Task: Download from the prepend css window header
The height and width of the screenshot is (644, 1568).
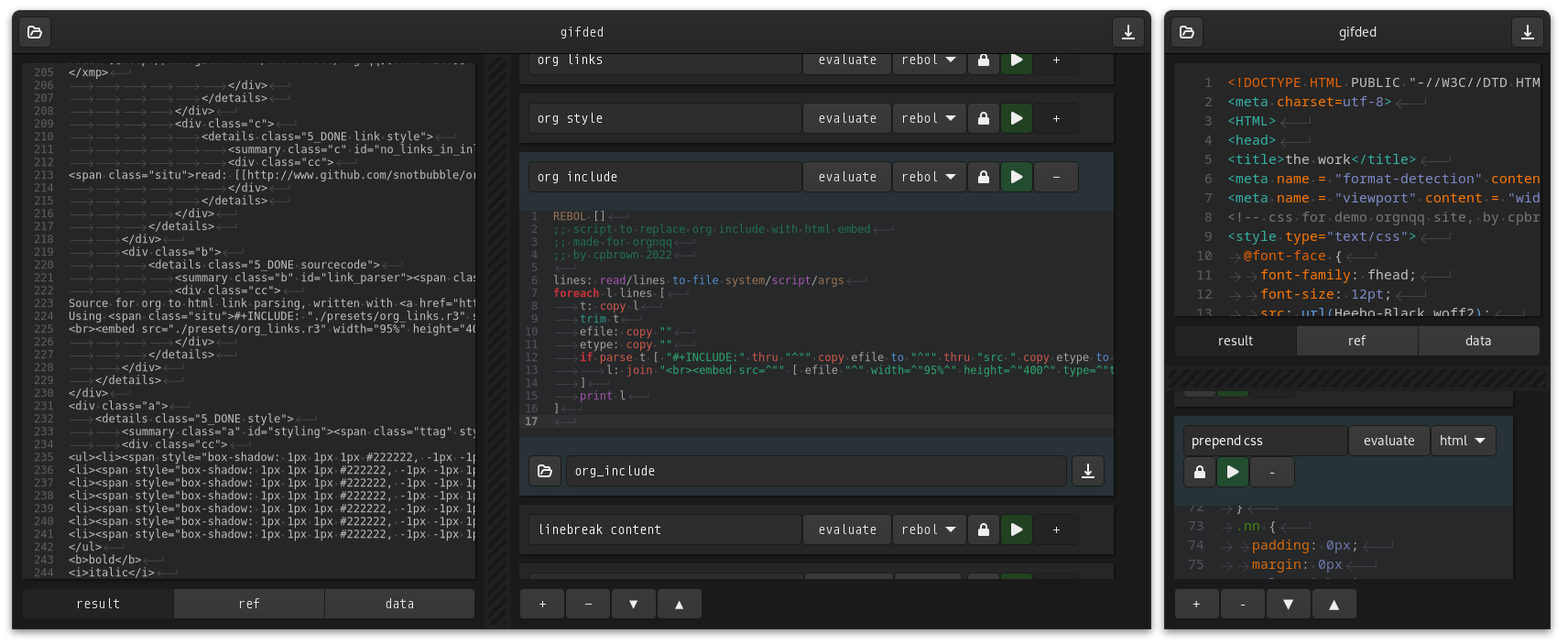Action: (1528, 32)
